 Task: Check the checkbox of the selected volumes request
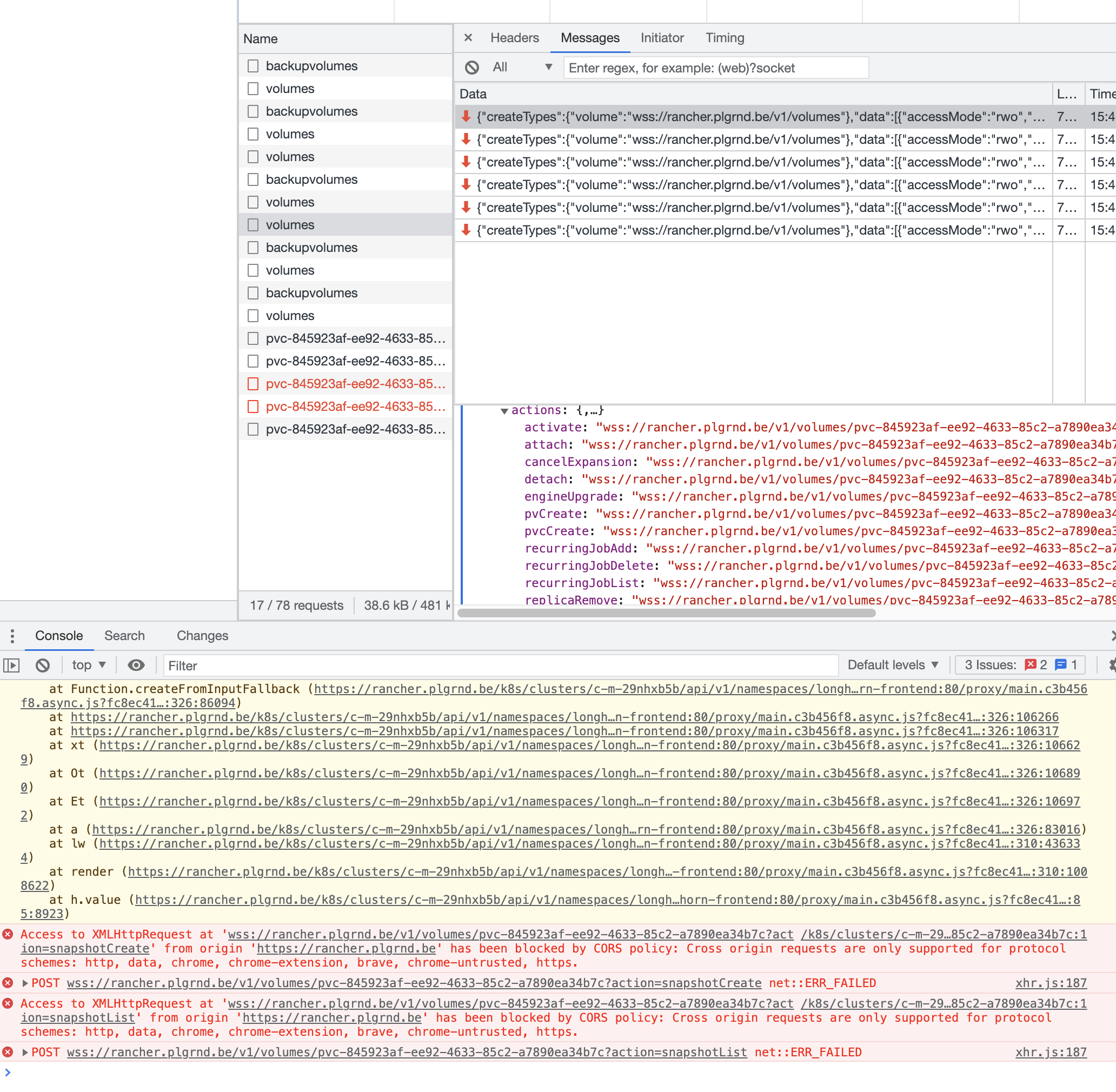(x=253, y=224)
